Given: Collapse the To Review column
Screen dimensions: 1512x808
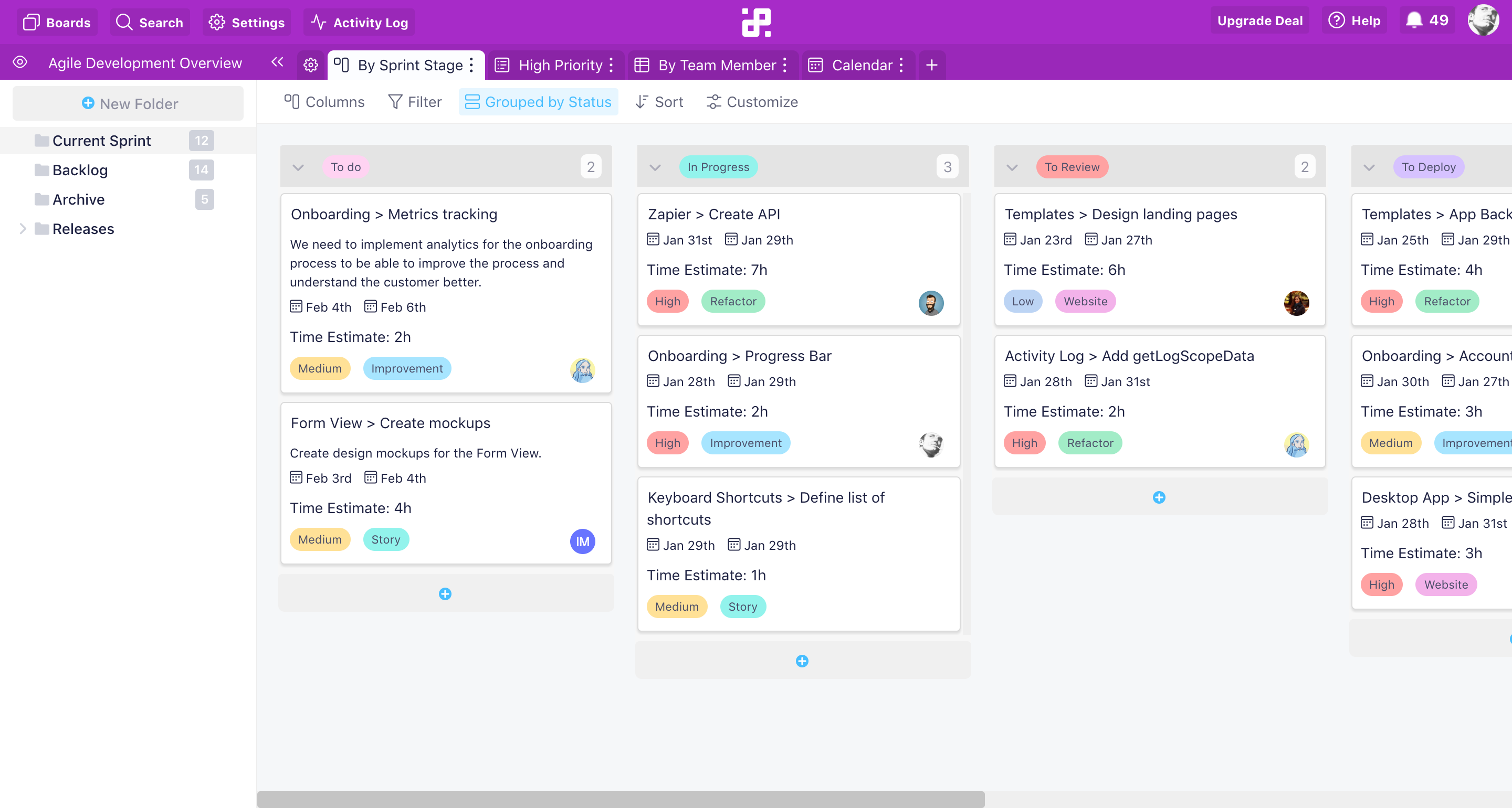Looking at the screenshot, I should pyautogui.click(x=1012, y=167).
